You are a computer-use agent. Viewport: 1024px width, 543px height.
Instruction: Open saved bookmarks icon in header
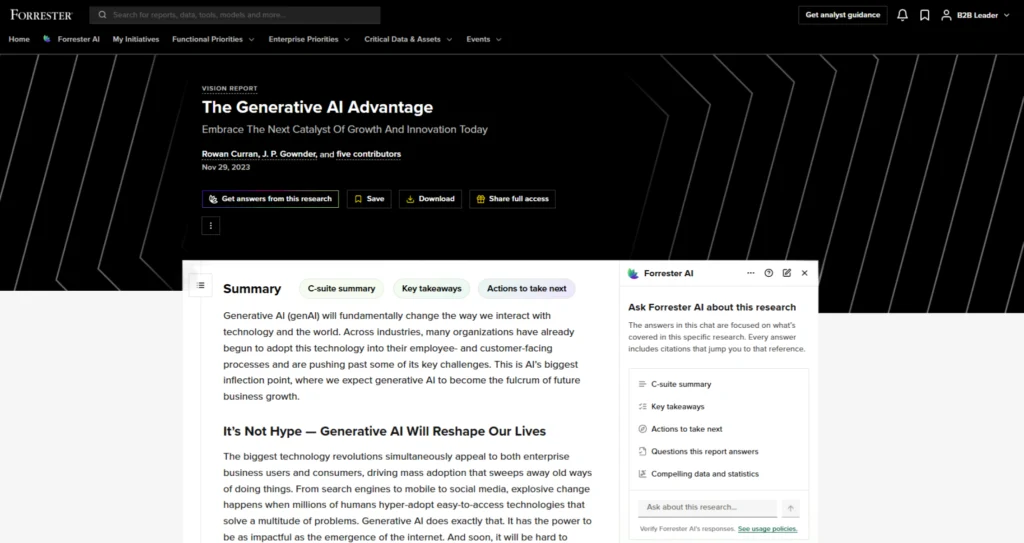pyautogui.click(x=925, y=15)
